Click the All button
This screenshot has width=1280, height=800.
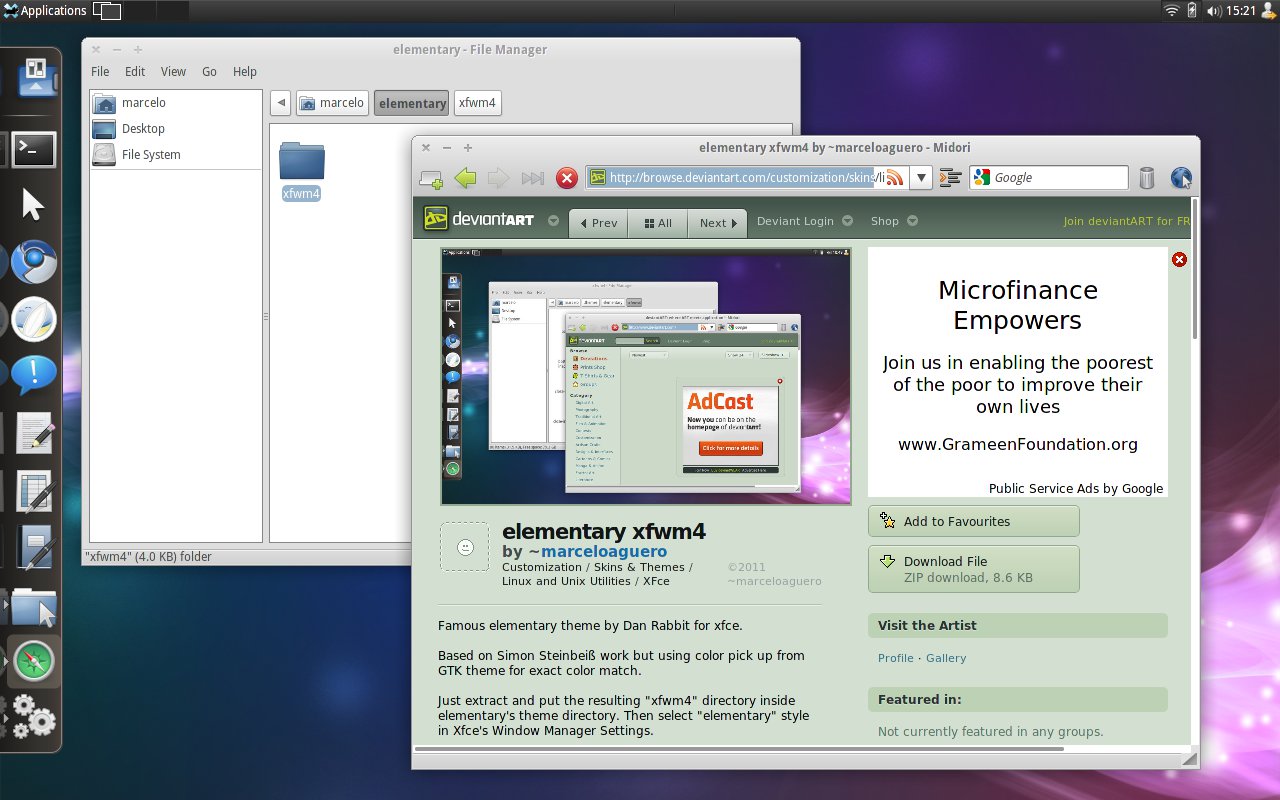pyautogui.click(x=658, y=223)
